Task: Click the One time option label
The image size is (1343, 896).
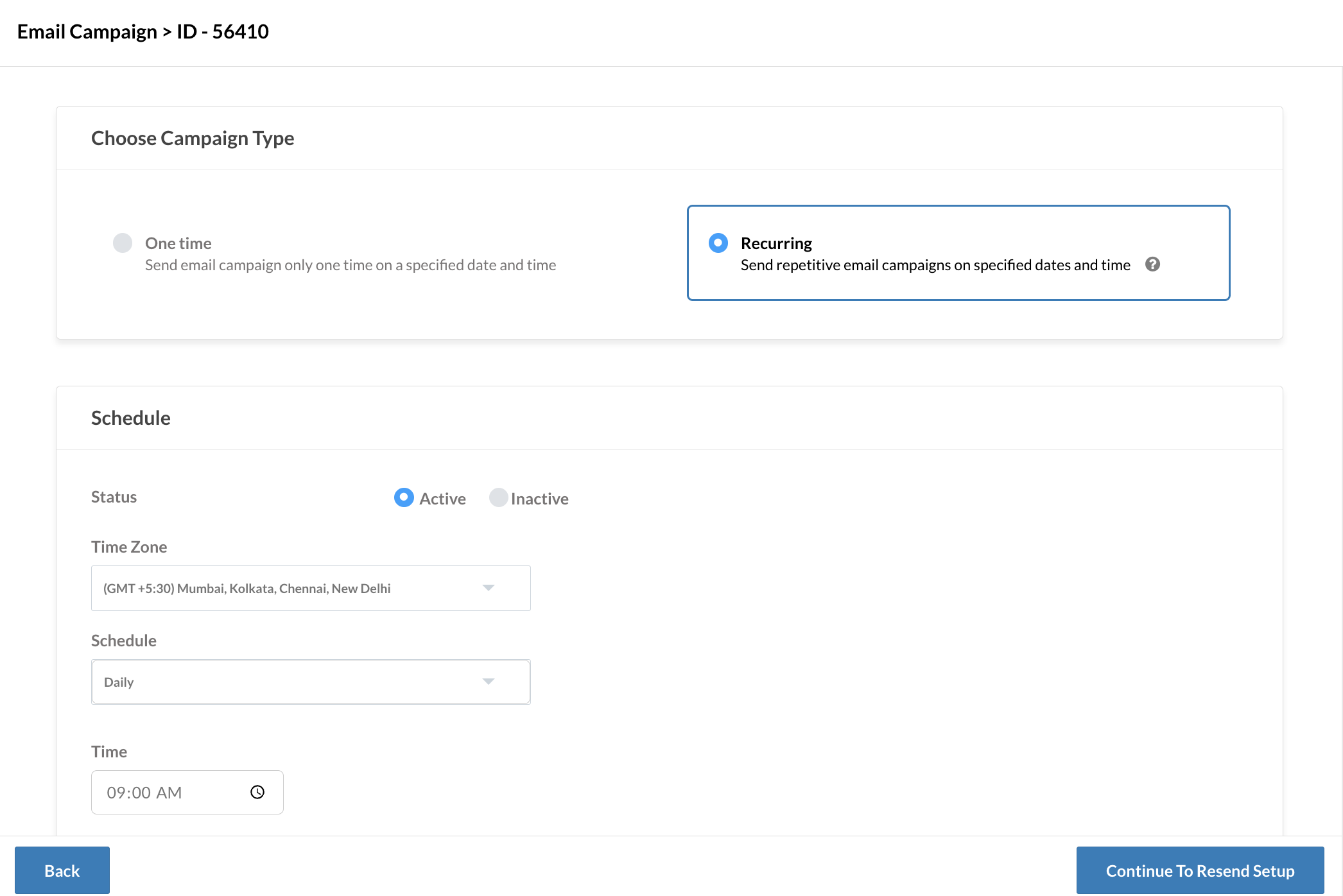Action: coord(178,243)
